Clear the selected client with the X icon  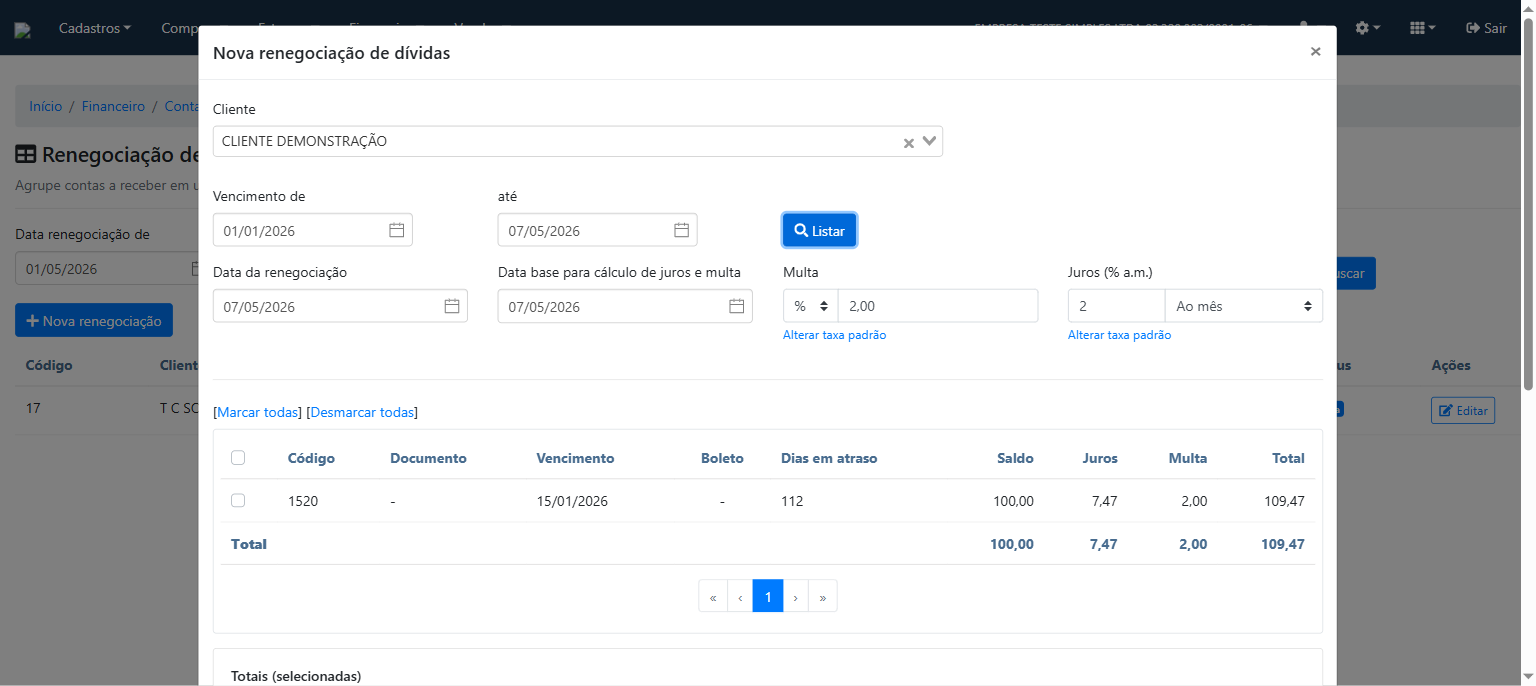coord(909,143)
